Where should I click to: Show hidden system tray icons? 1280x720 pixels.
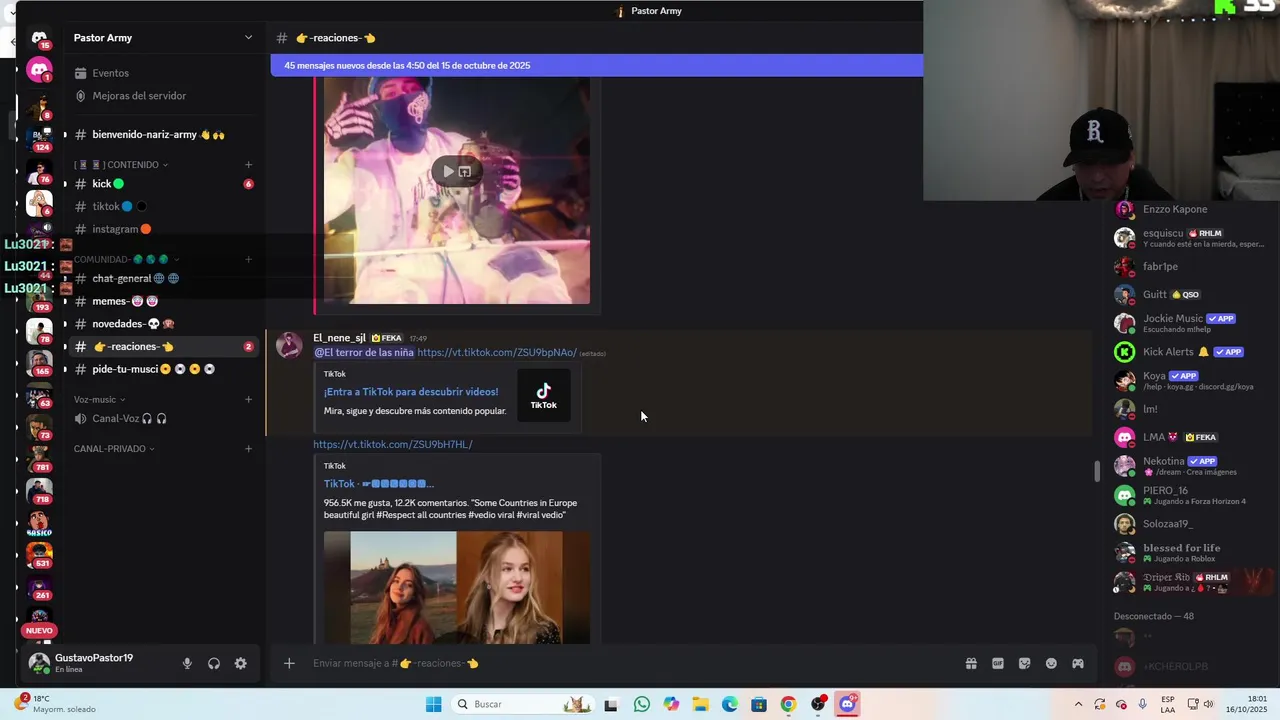(1078, 704)
